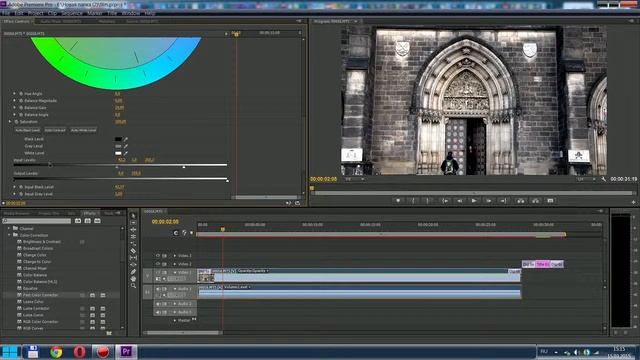Open Opera browser from the taskbar
640x360 pixels.
80,351
